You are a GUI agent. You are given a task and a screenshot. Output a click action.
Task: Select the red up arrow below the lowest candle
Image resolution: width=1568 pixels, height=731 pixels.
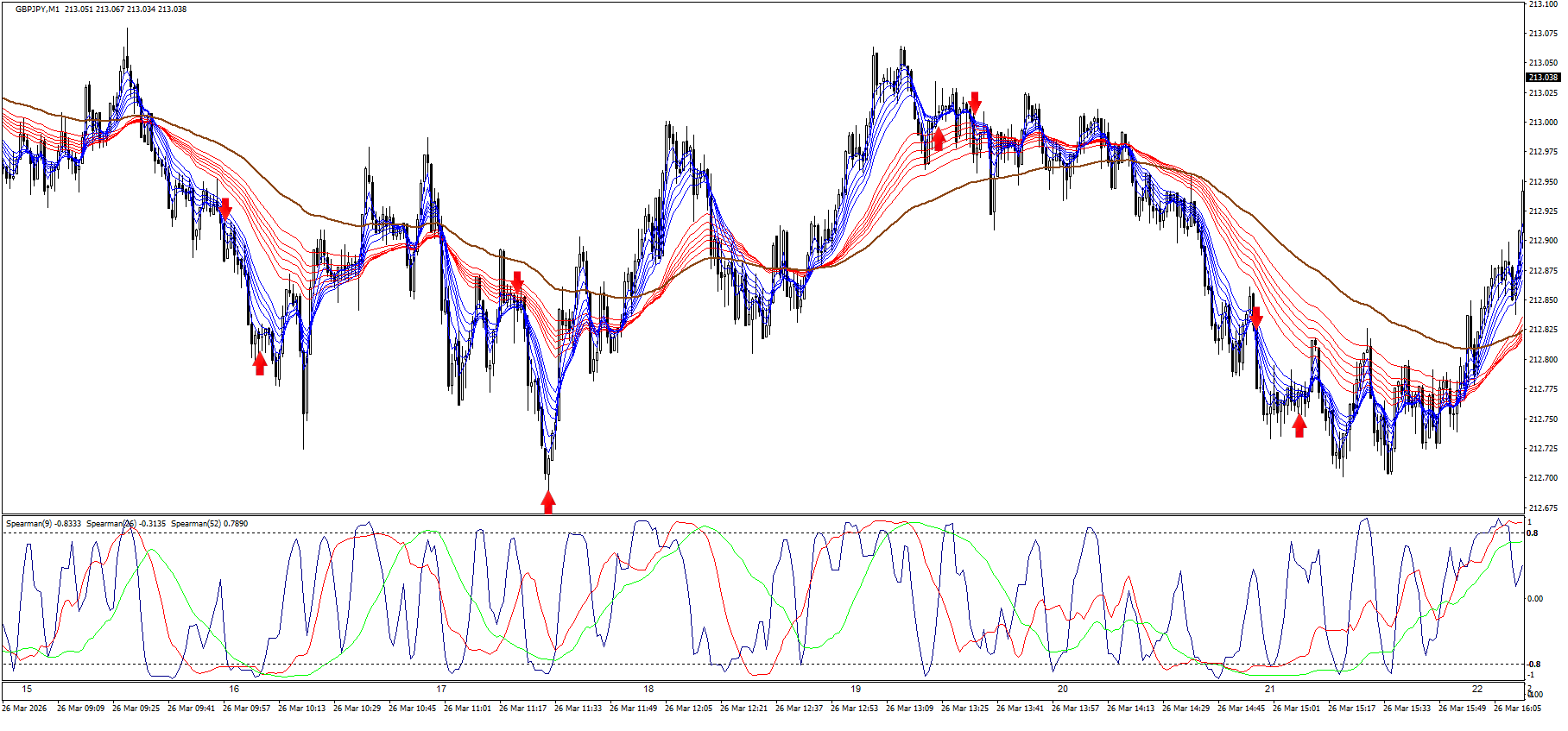pyautogui.click(x=548, y=501)
